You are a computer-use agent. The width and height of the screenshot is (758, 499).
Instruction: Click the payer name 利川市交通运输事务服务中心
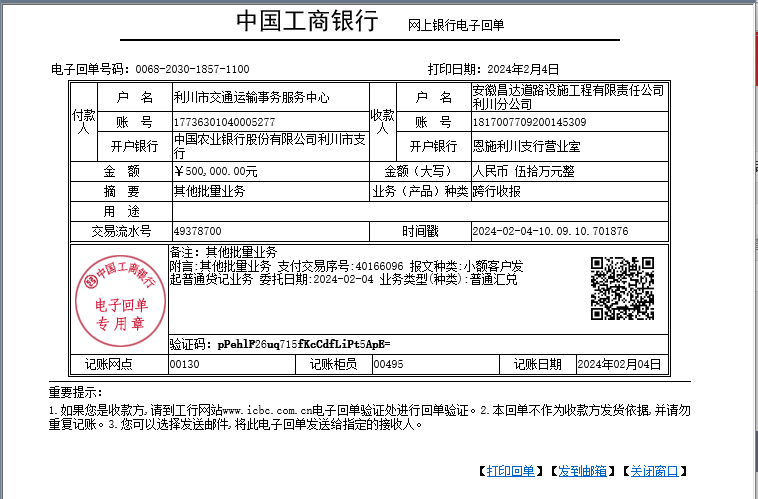[251, 97]
